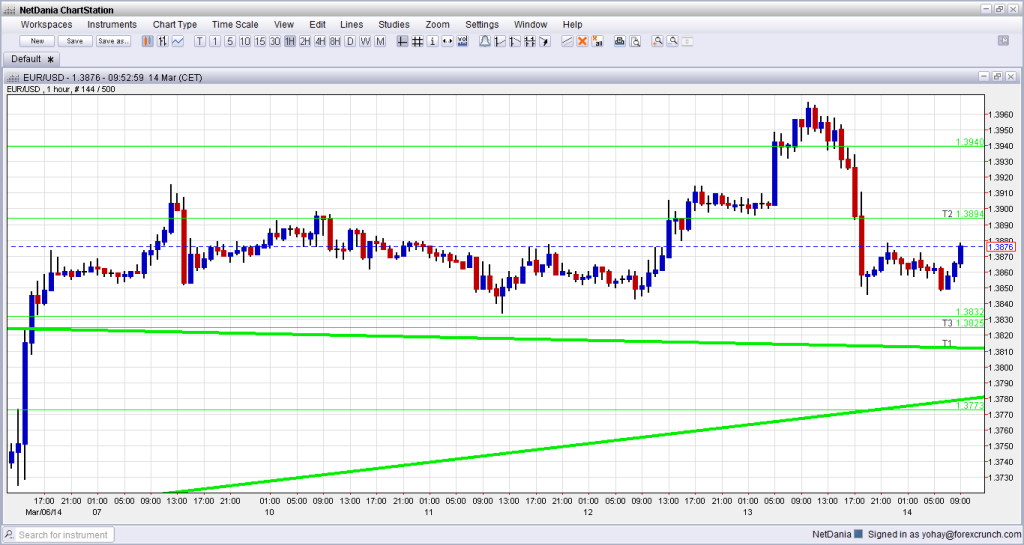Select the 1 minute time scale
The width and height of the screenshot is (1024, 545).
pos(215,41)
